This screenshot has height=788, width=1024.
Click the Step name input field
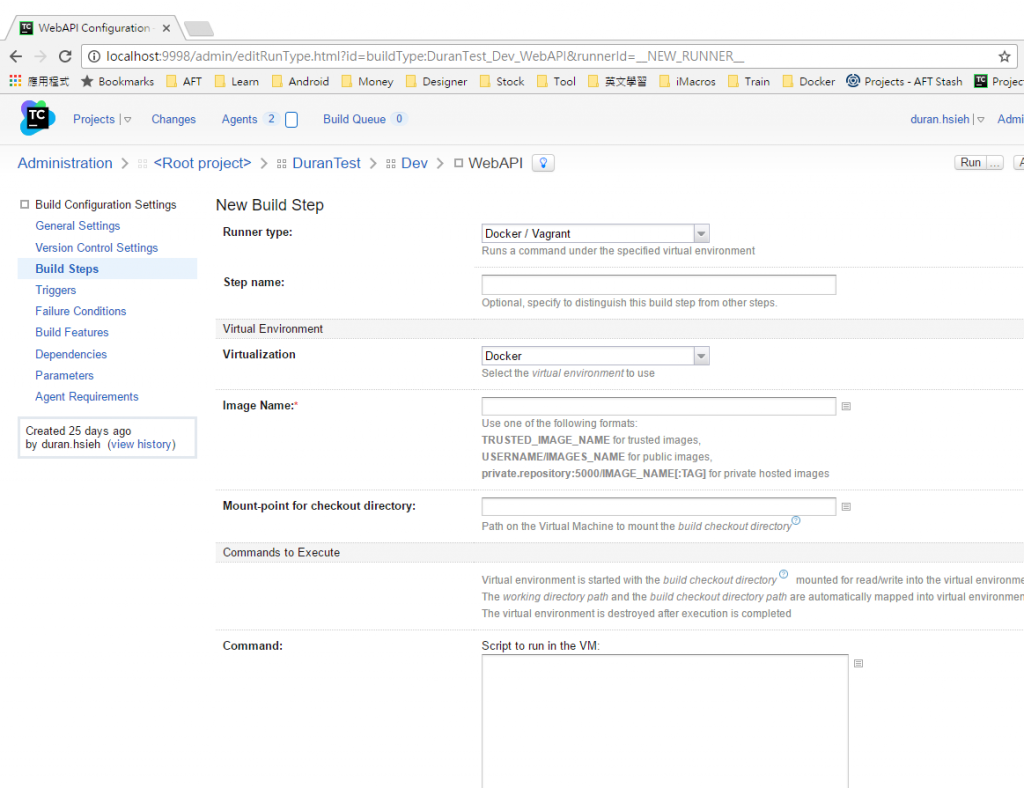(658, 285)
